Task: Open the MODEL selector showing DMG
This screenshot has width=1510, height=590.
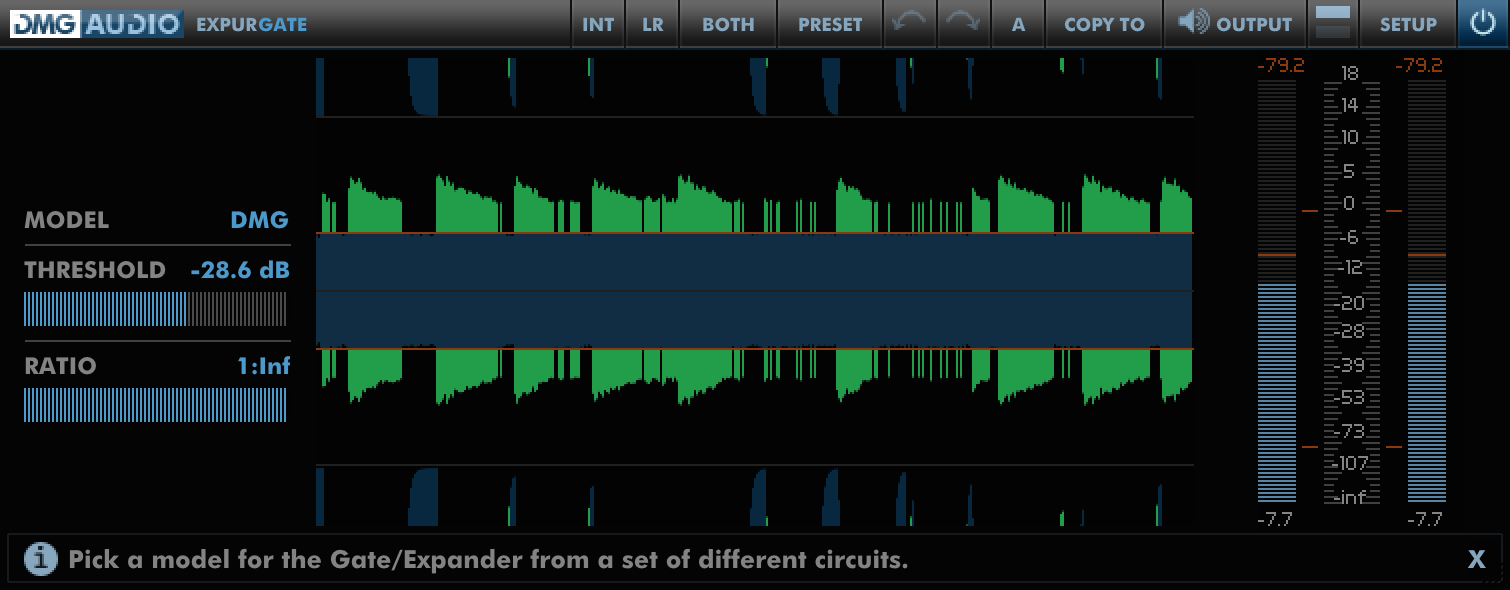Action: click(259, 220)
